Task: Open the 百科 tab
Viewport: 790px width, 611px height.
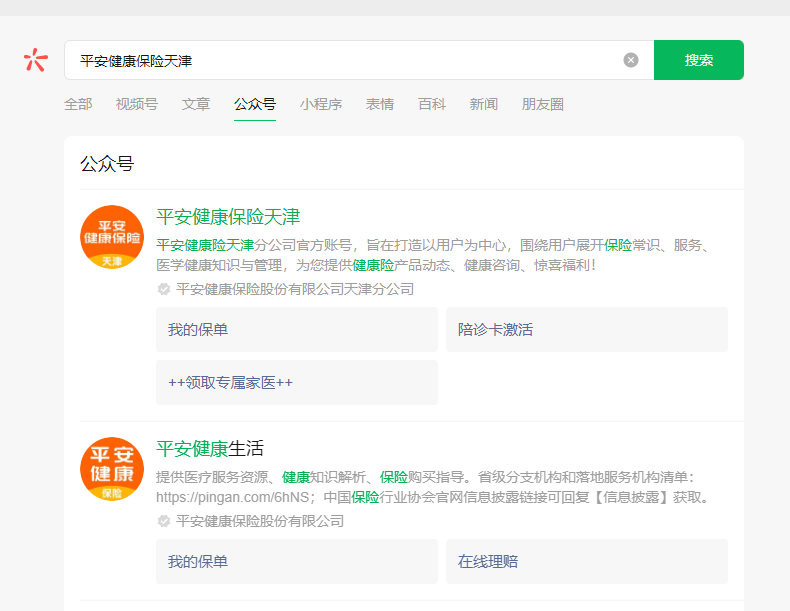Action: pos(432,104)
